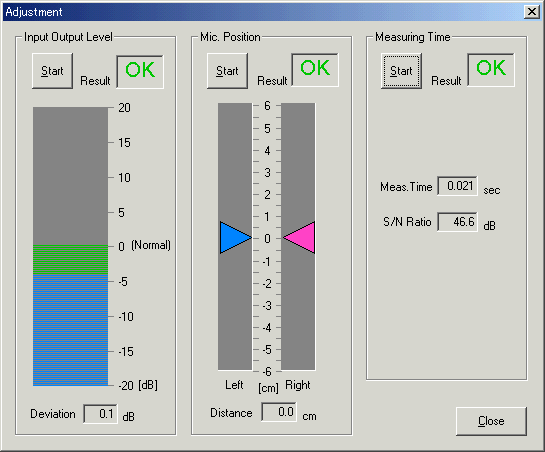
Task: Click the Distance cm value field
Action: [279, 412]
